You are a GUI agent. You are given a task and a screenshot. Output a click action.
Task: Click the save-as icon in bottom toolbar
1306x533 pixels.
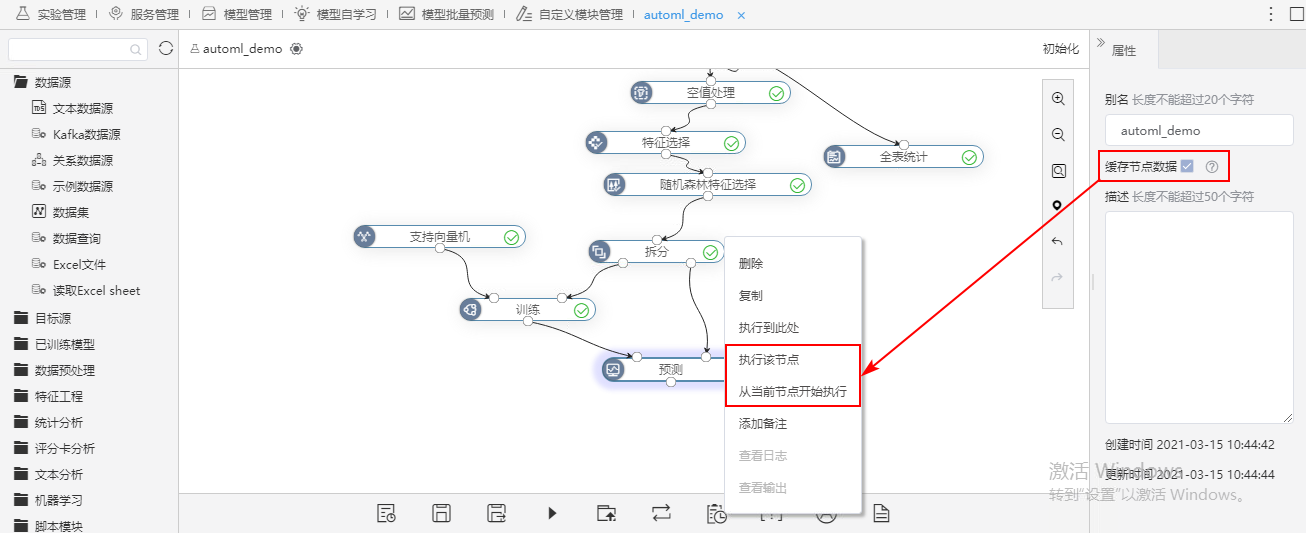coord(496,513)
